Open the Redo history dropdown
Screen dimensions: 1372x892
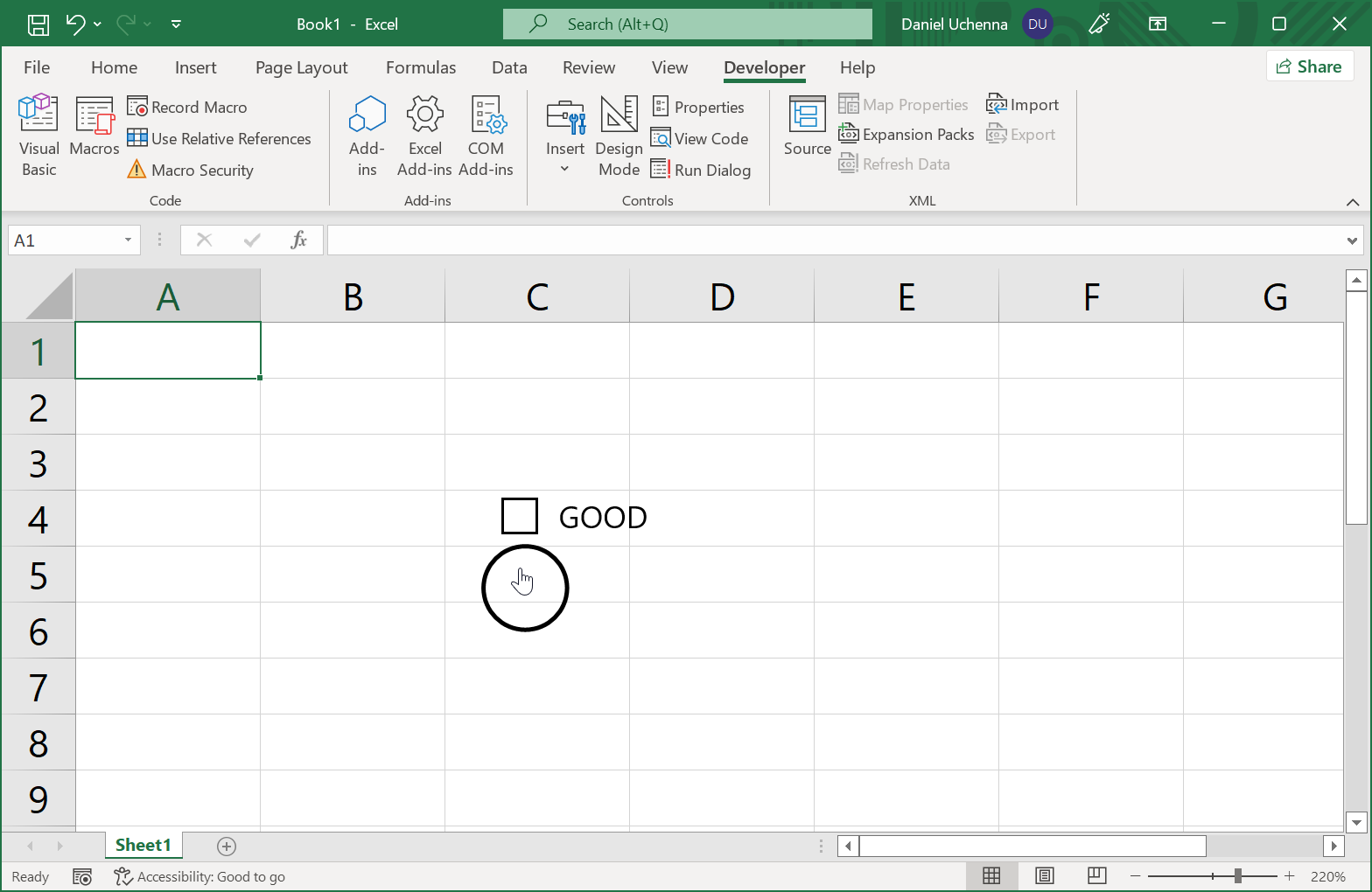[147, 24]
